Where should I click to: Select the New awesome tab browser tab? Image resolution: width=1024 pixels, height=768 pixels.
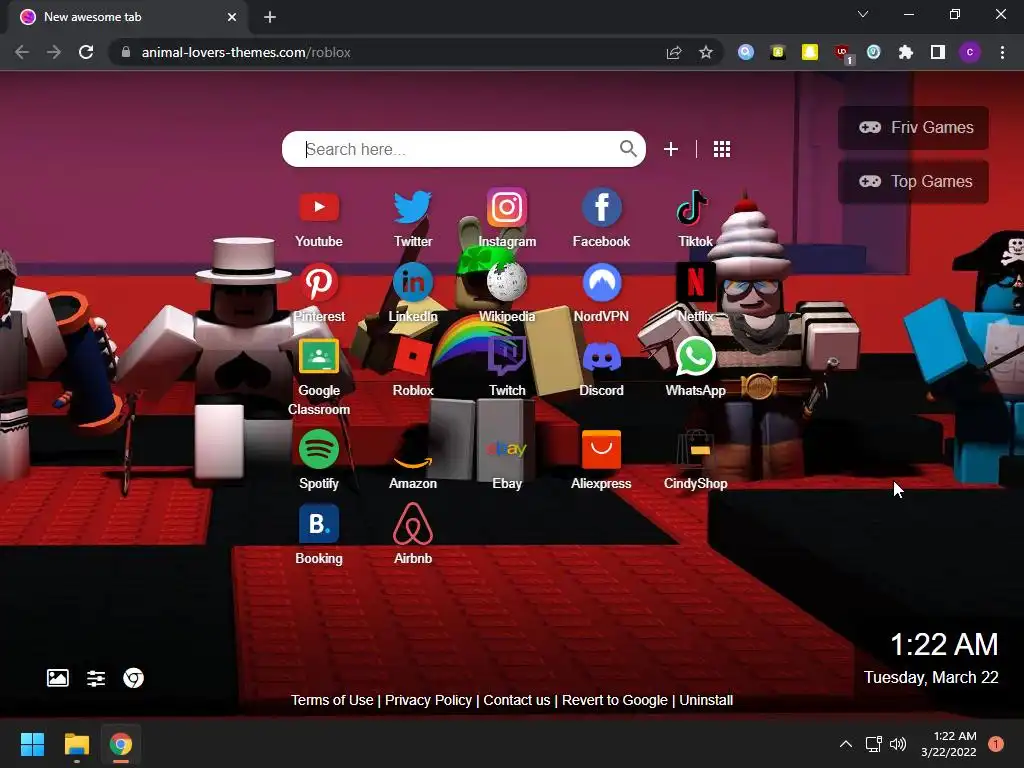click(127, 17)
